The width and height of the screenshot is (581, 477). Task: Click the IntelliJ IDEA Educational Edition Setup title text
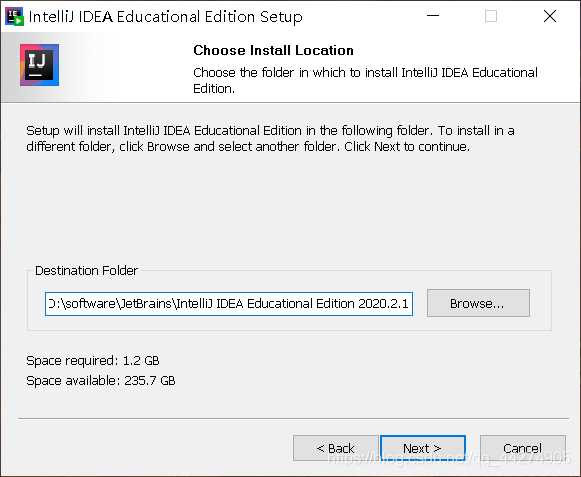166,17
